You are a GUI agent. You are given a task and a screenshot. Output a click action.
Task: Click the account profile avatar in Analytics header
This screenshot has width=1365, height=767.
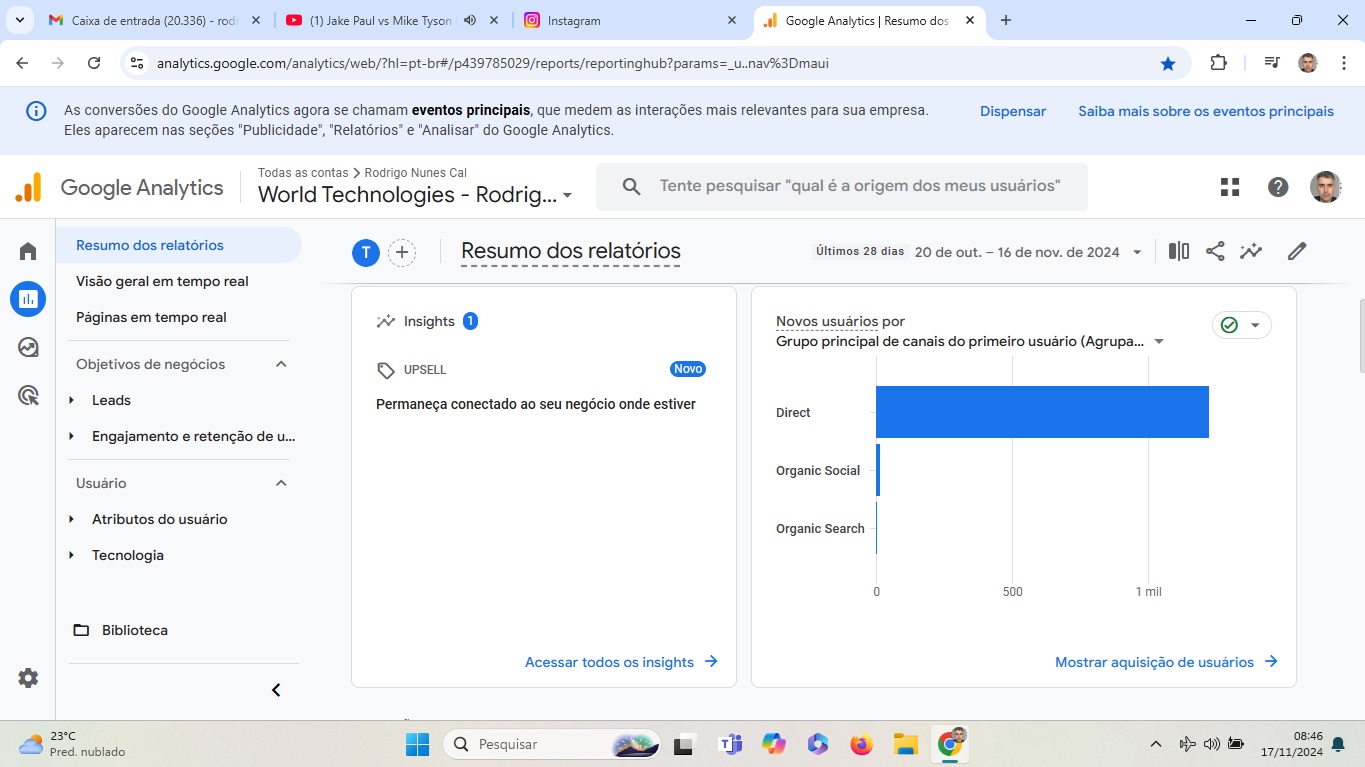(1326, 187)
